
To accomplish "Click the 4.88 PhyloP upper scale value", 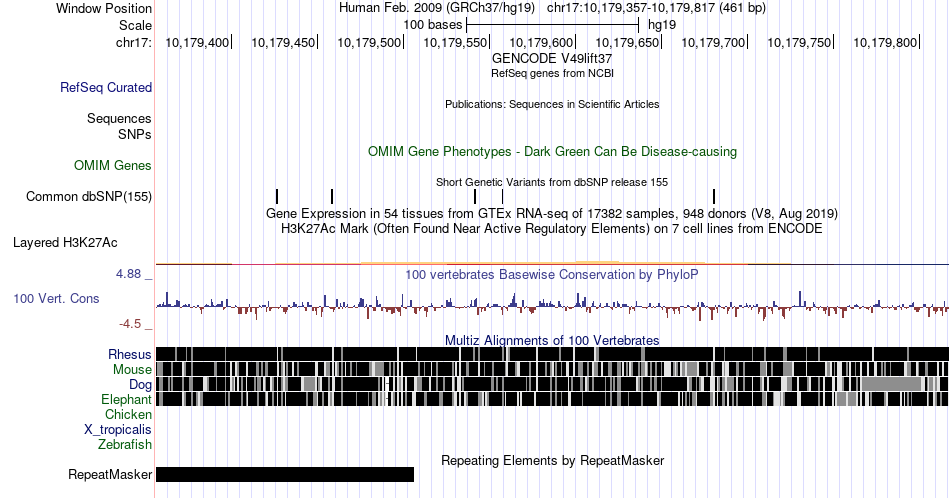I will (x=128, y=274).
